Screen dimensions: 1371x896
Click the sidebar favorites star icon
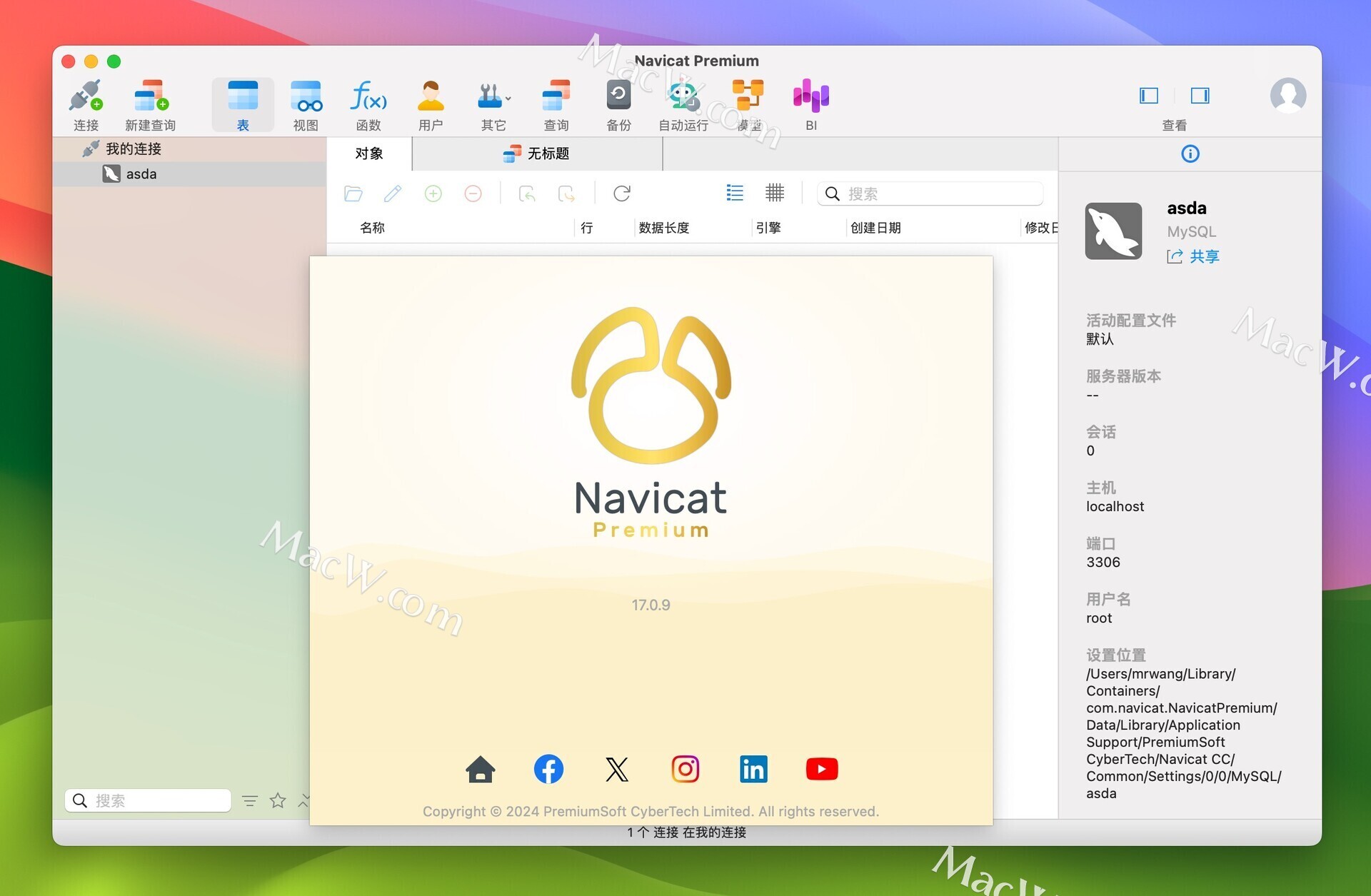point(278,800)
